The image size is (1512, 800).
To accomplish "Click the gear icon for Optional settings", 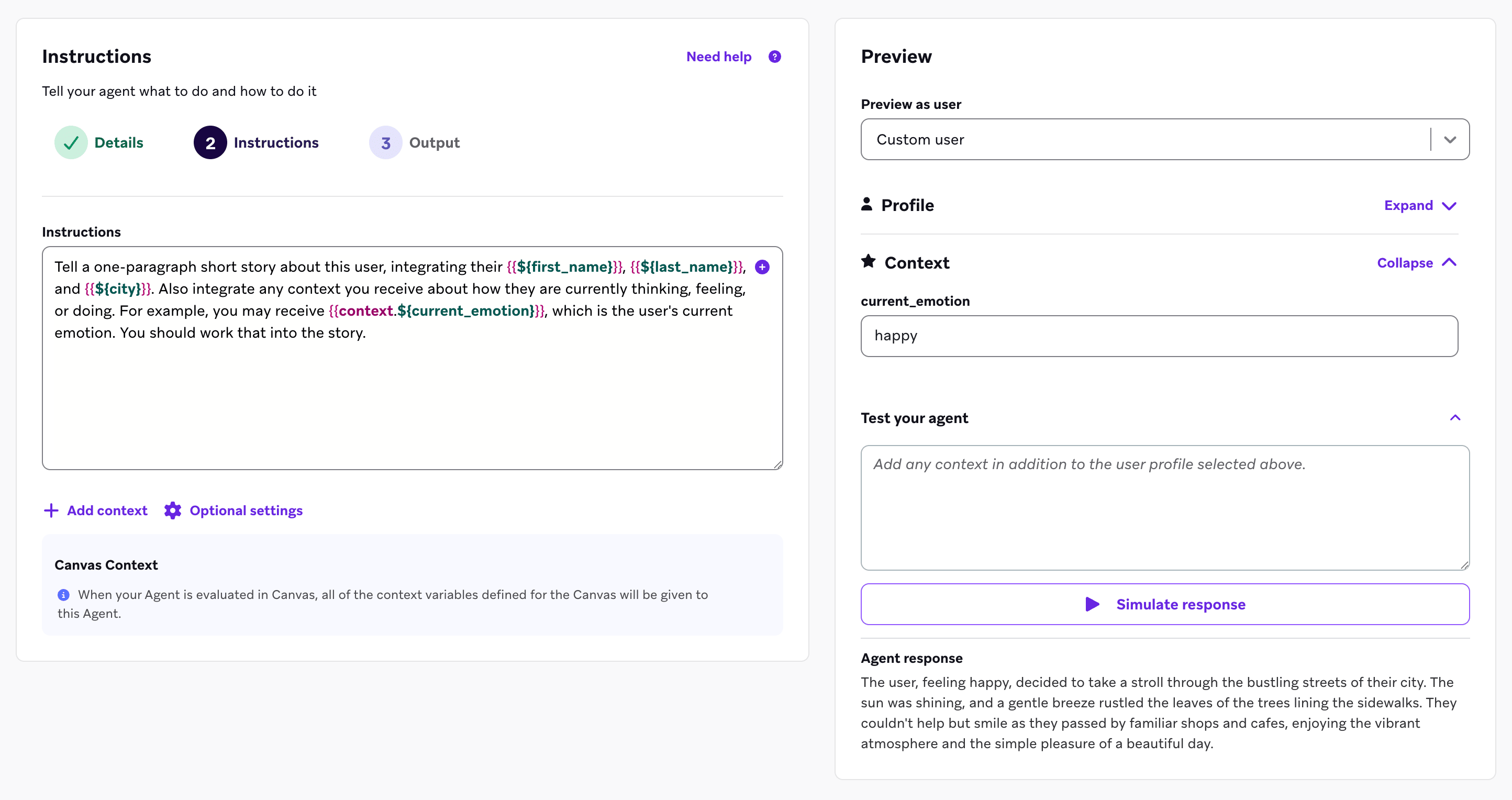I will (x=173, y=510).
